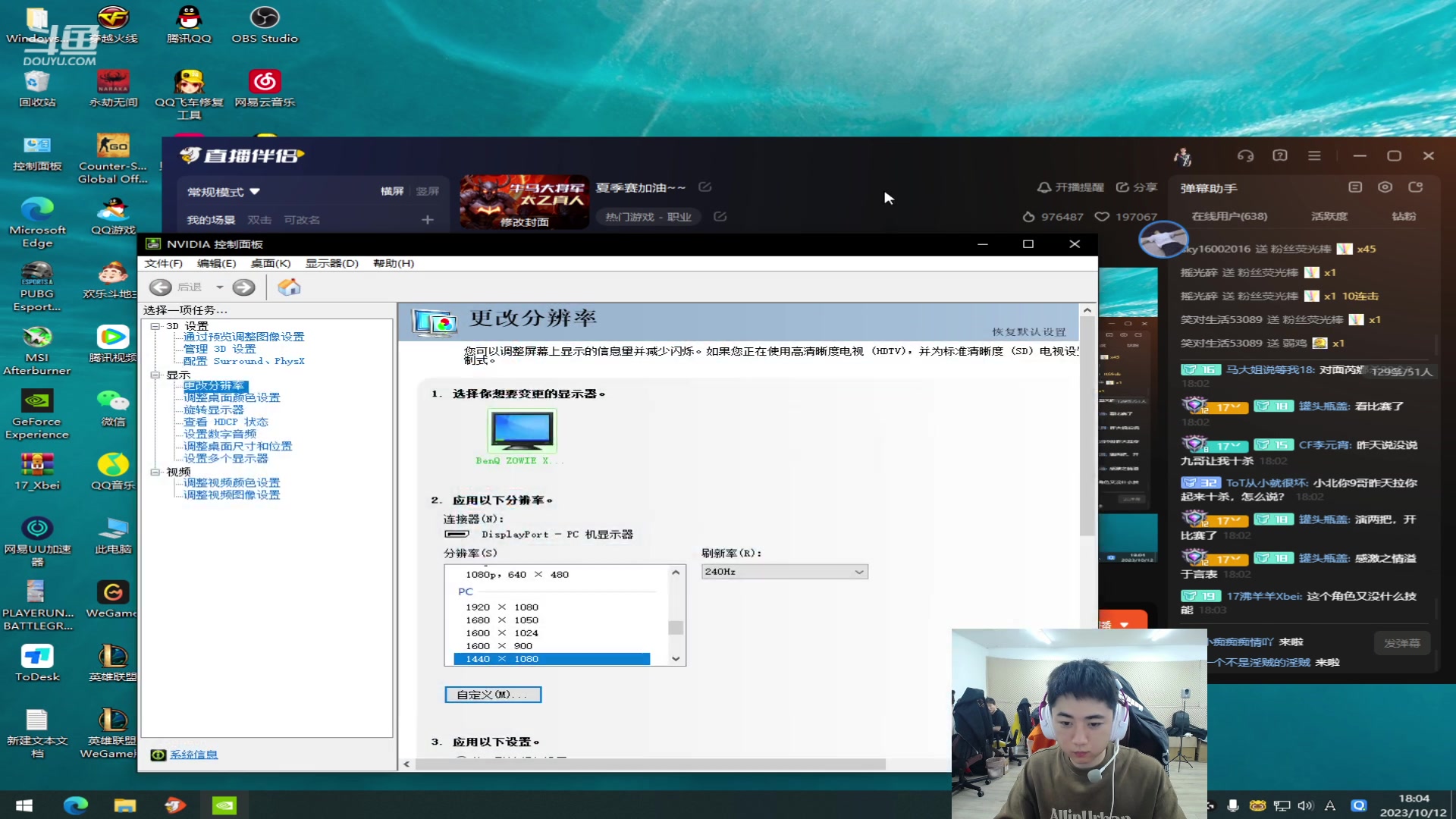Screen dimensions: 1456x819
Task: Open the help icon in 直播伴侣 titlebar
Action: pos(1280,155)
